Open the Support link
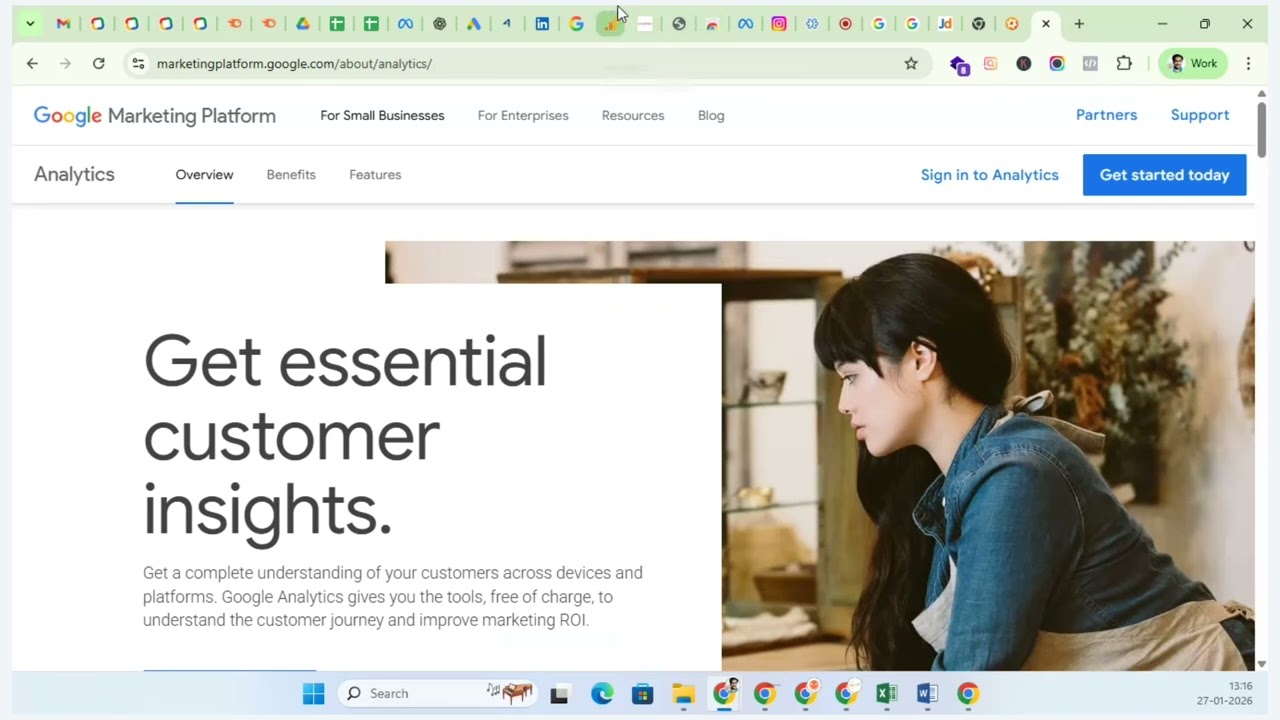This screenshot has width=1280, height=720. 1200,115
